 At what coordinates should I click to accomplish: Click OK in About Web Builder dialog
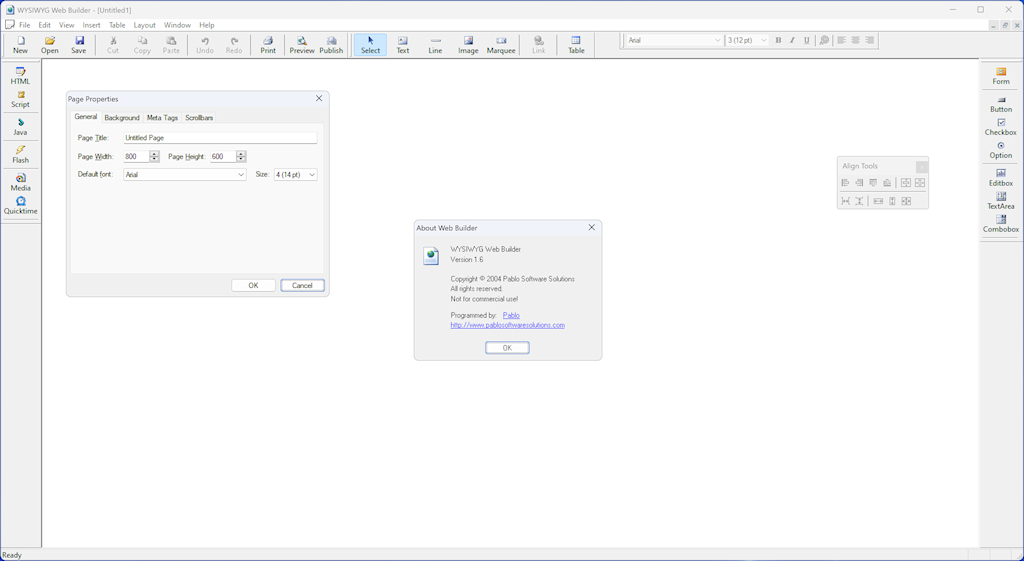click(x=507, y=348)
